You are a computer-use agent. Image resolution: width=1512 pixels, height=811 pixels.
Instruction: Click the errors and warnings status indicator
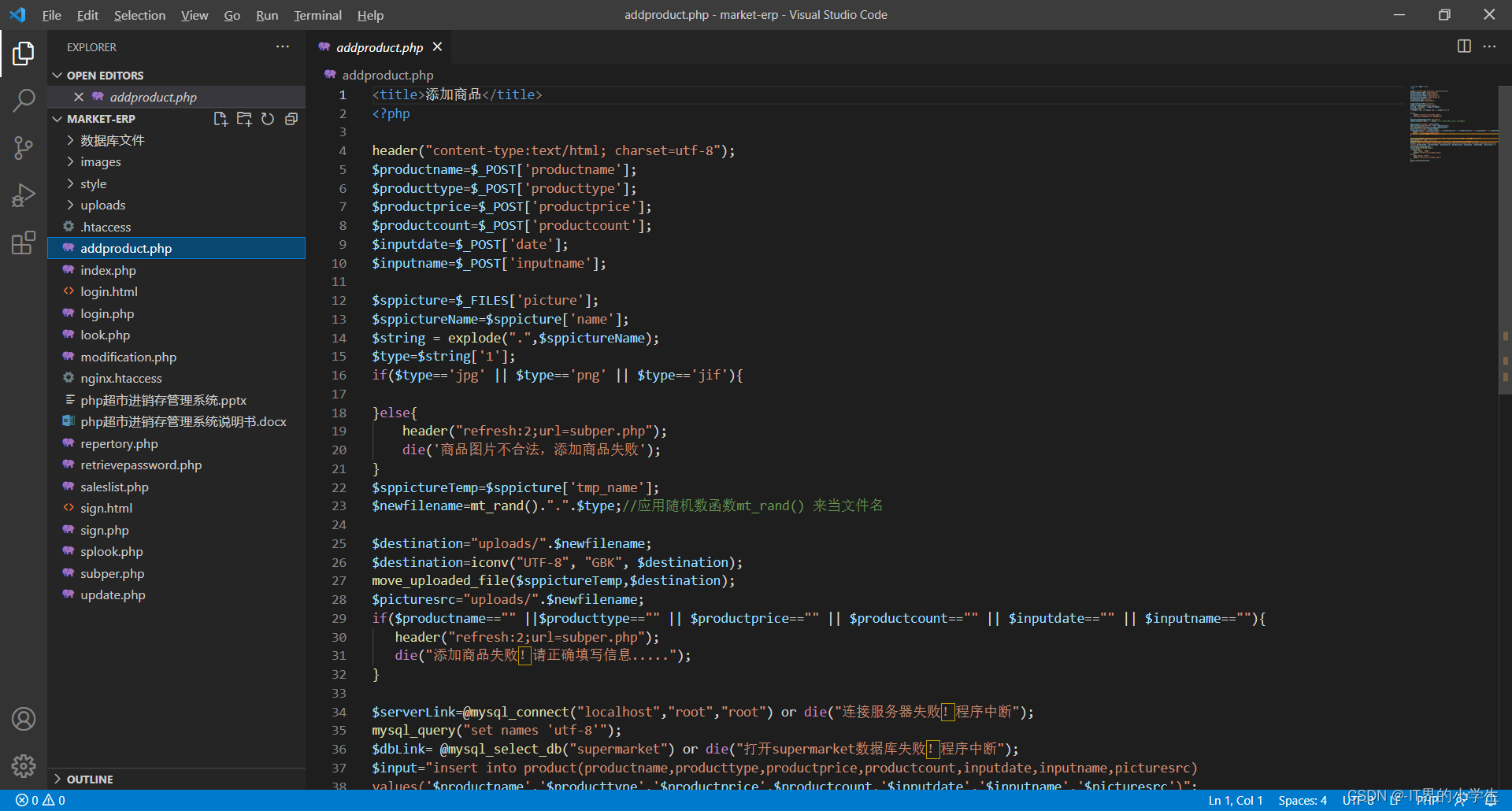(x=41, y=800)
